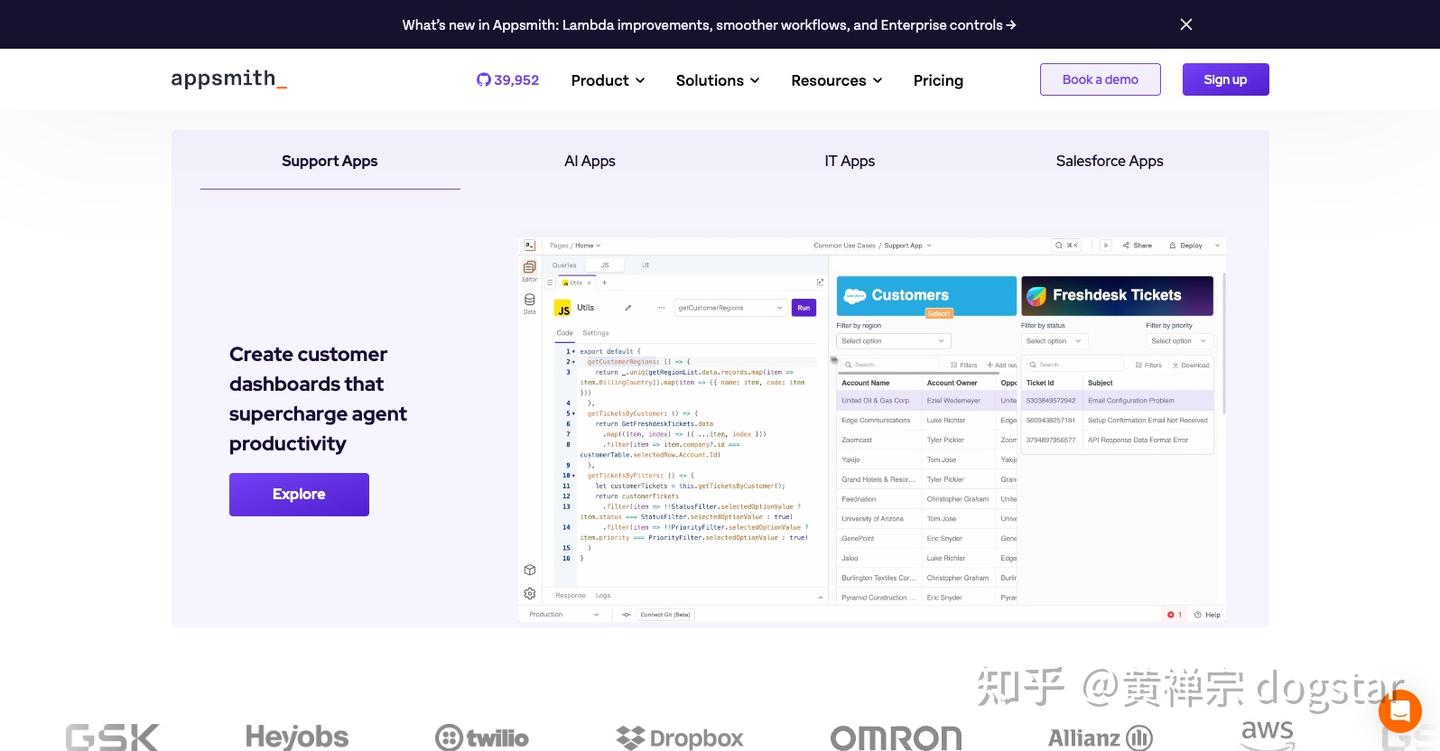
Task: Open the Logs tab in the bottom pane
Action: tap(603, 595)
